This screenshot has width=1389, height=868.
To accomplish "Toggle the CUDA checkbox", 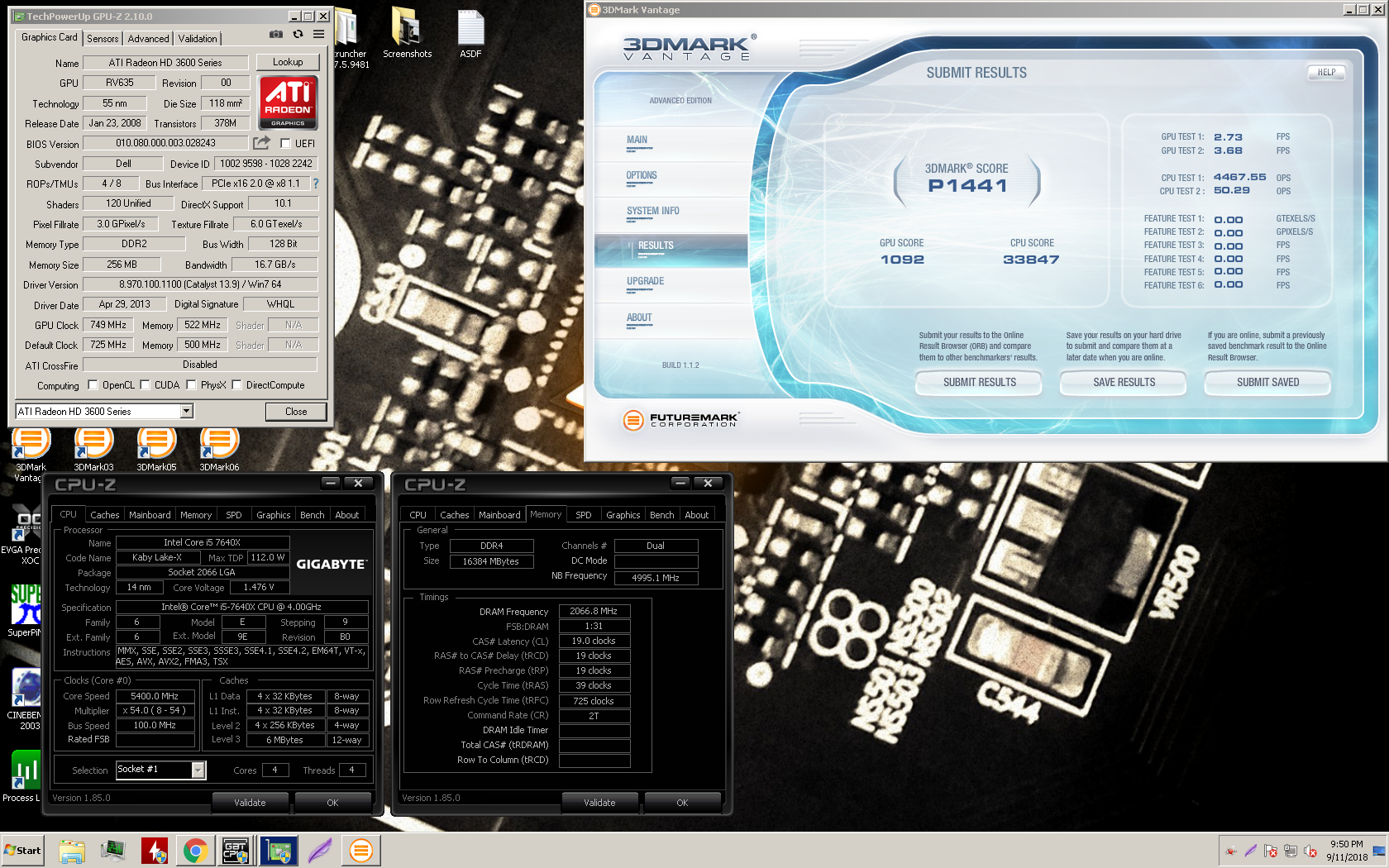I will 145,384.
